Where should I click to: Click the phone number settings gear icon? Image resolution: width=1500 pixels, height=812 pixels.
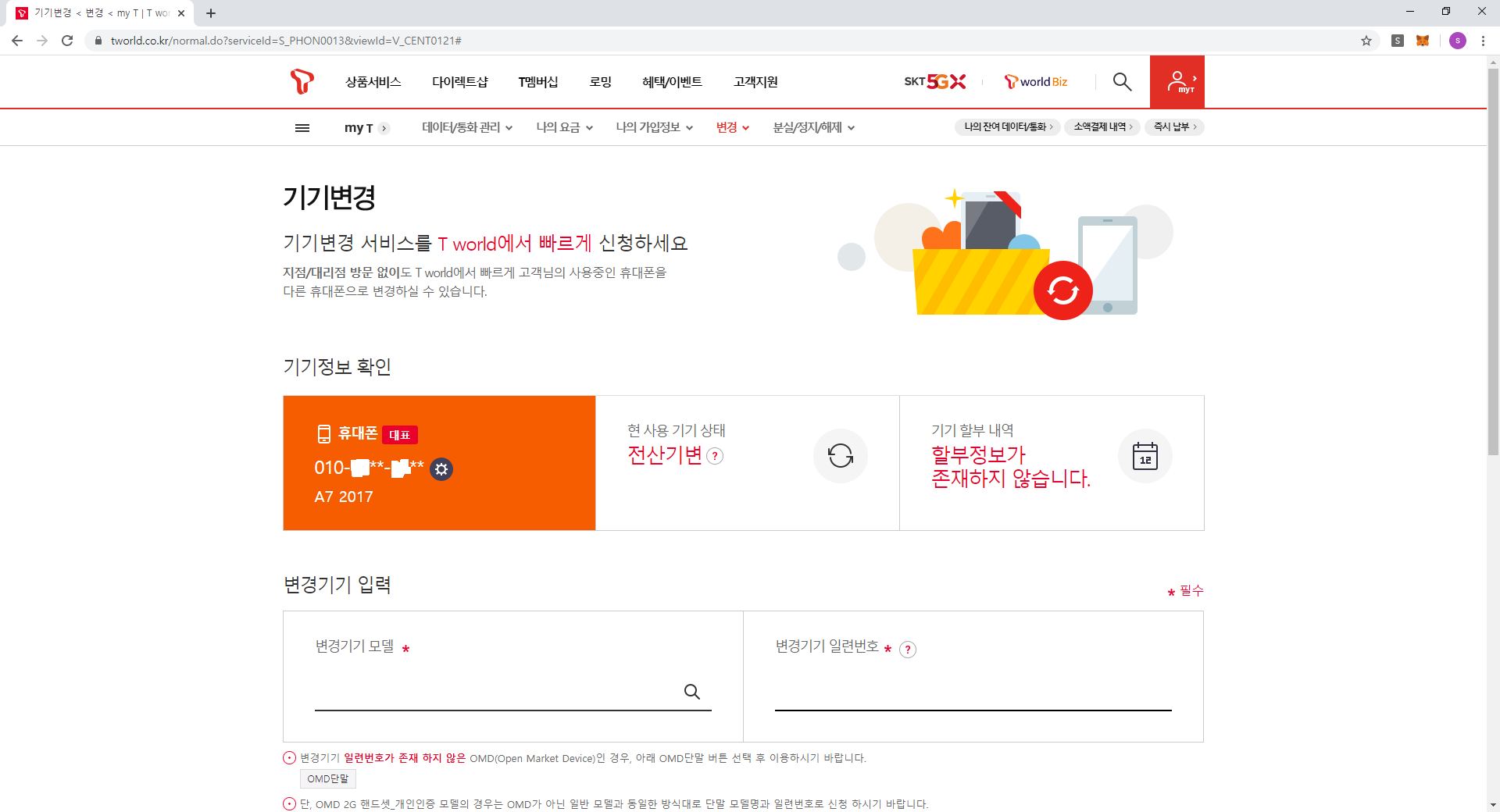[441, 469]
